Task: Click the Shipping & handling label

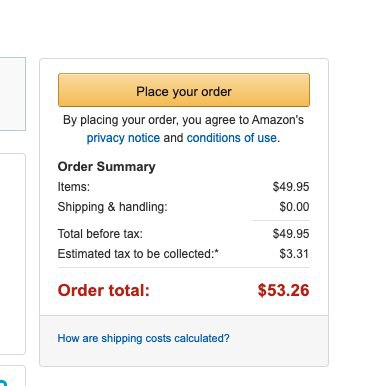Action: pos(112,207)
